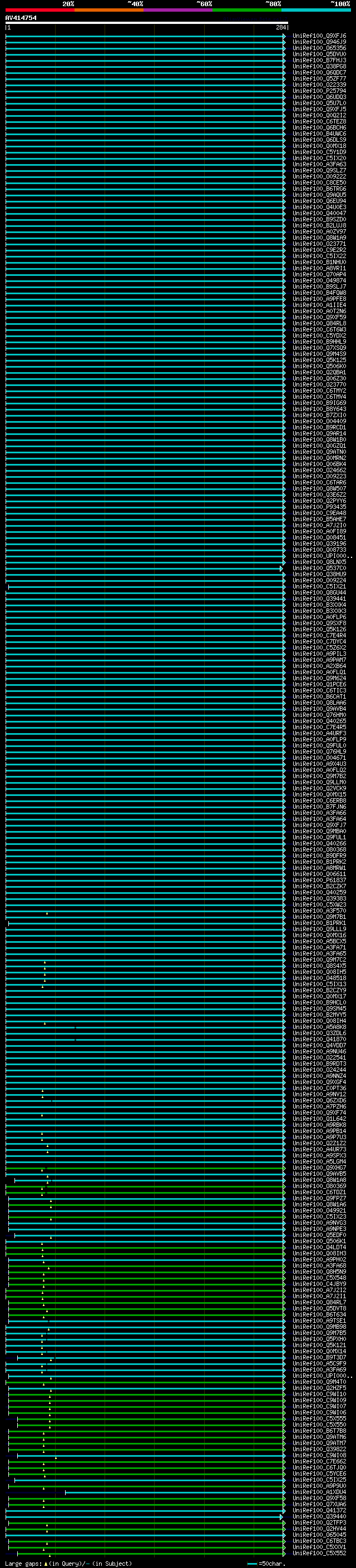Open hit UniRef100_B7FHJ3
Screen dimensions: 356x1568
tap(319, 60)
